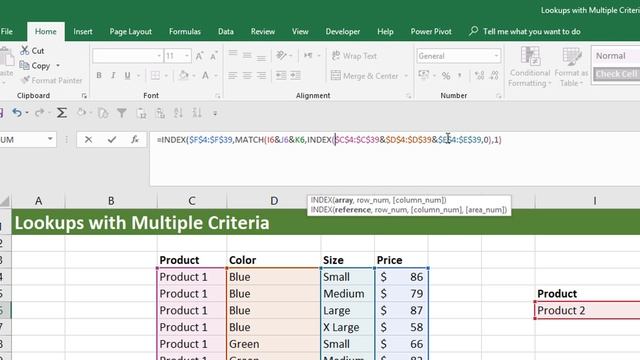640x360 pixels.
Task: Click the Fill Color bucket icon
Action: coord(184,76)
